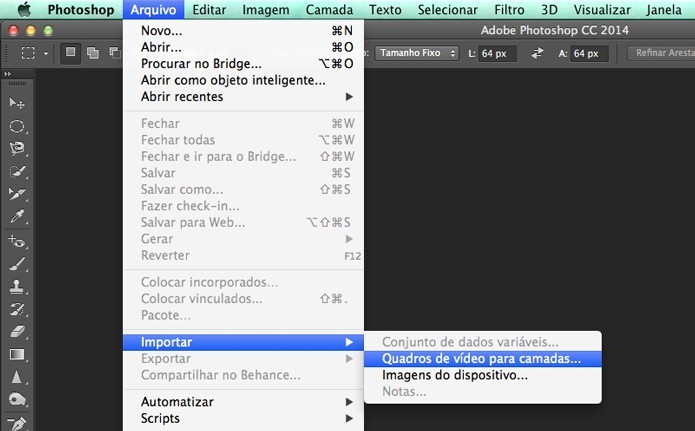Select the Eyedropper tool
Image resolution: width=695 pixels, height=431 pixels.
tap(17, 217)
